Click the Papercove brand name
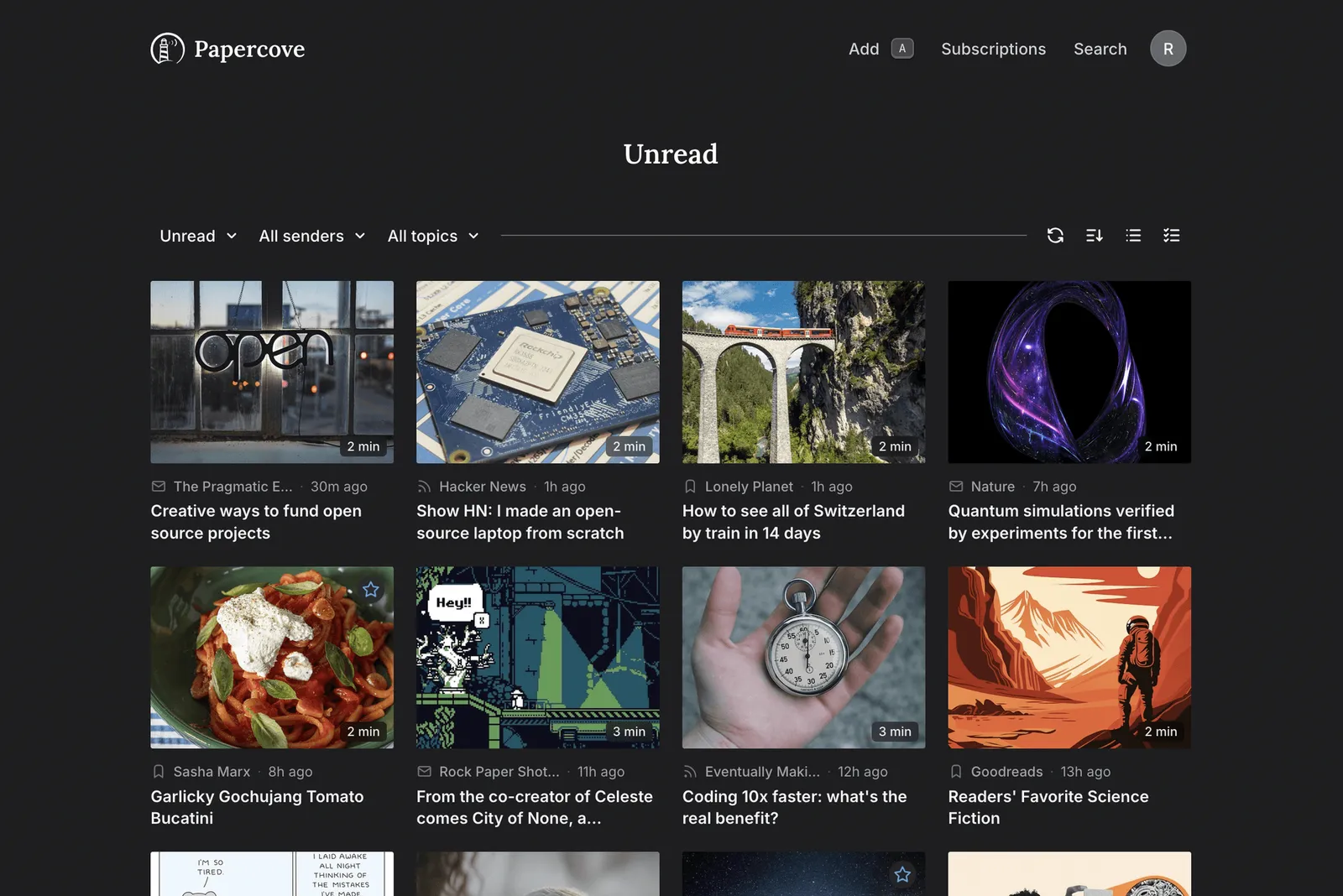The height and width of the screenshot is (896, 1343). [x=249, y=49]
